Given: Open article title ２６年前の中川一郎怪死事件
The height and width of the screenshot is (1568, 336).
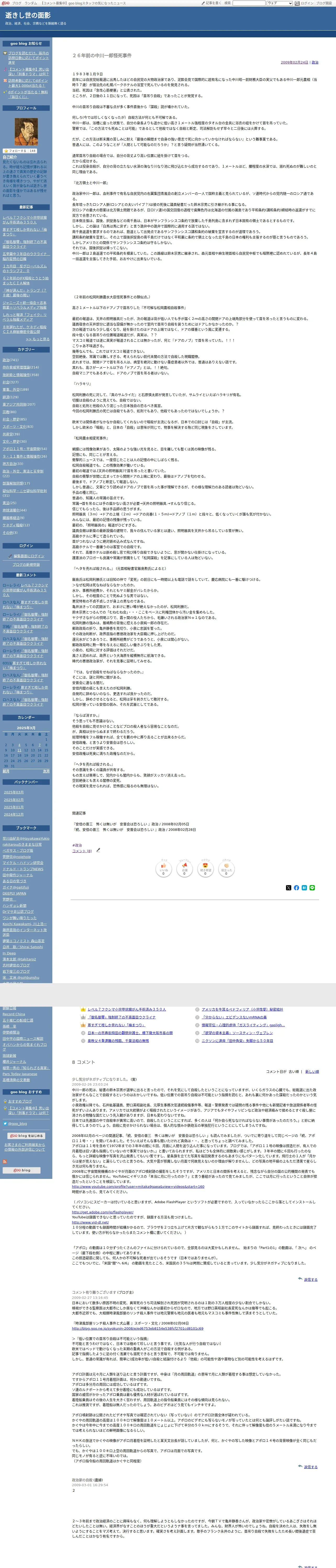Looking at the screenshot, I should (102, 55).
